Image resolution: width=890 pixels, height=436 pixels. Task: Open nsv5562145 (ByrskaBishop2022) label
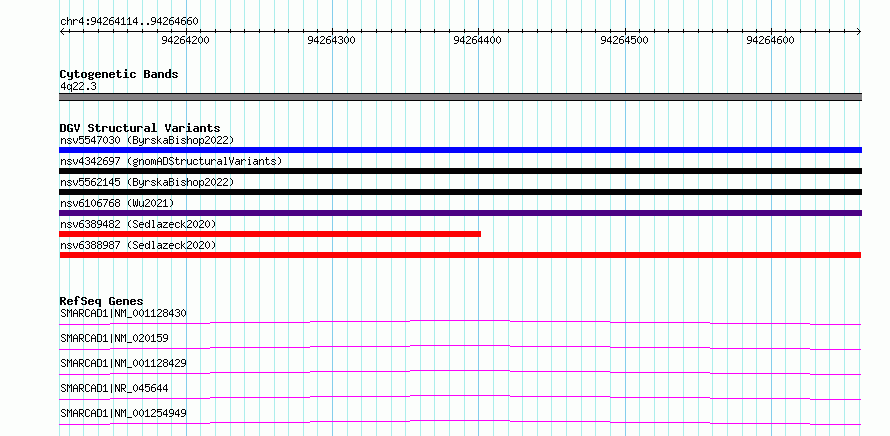pos(147,182)
